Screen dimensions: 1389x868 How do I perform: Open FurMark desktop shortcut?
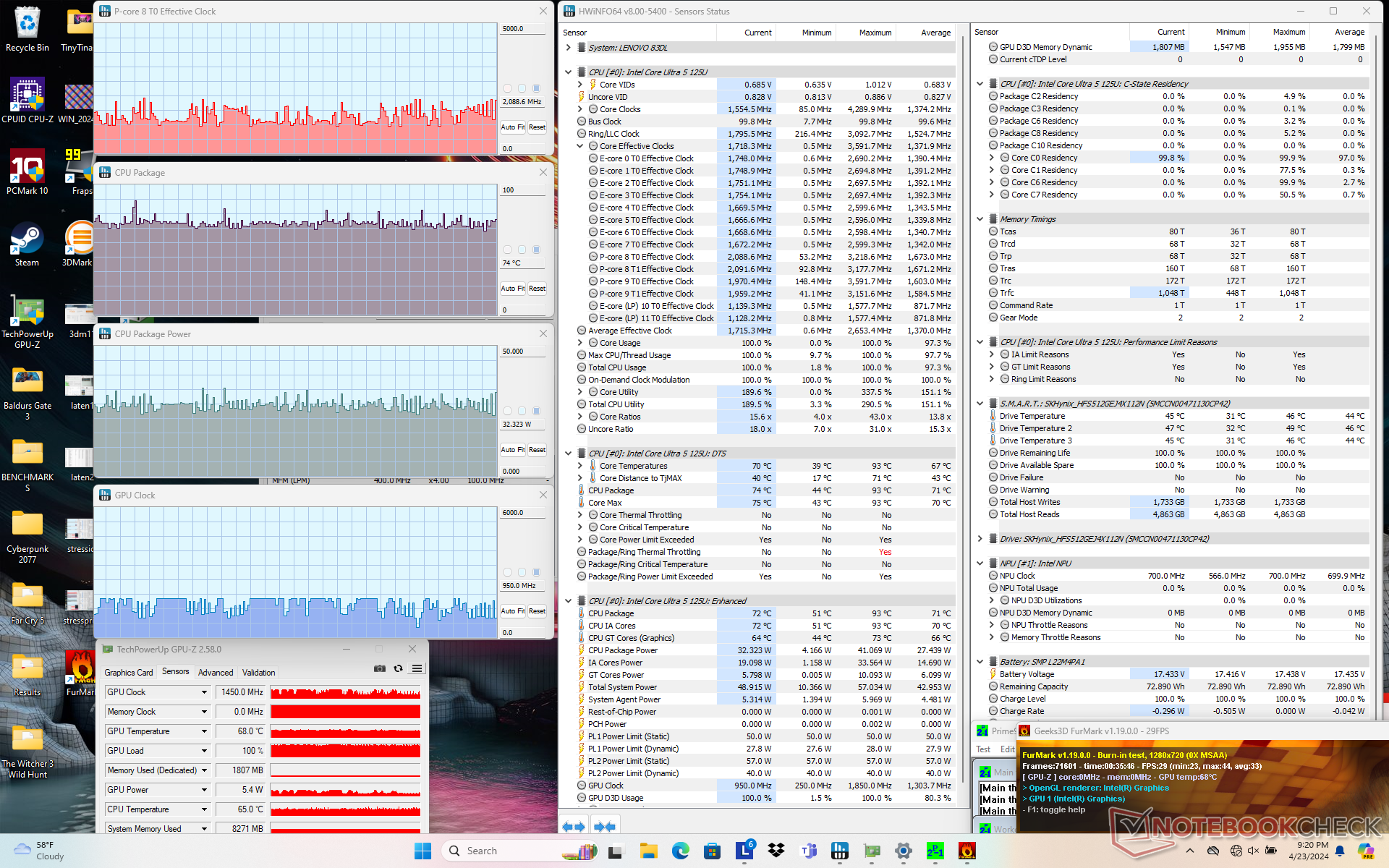click(80, 673)
